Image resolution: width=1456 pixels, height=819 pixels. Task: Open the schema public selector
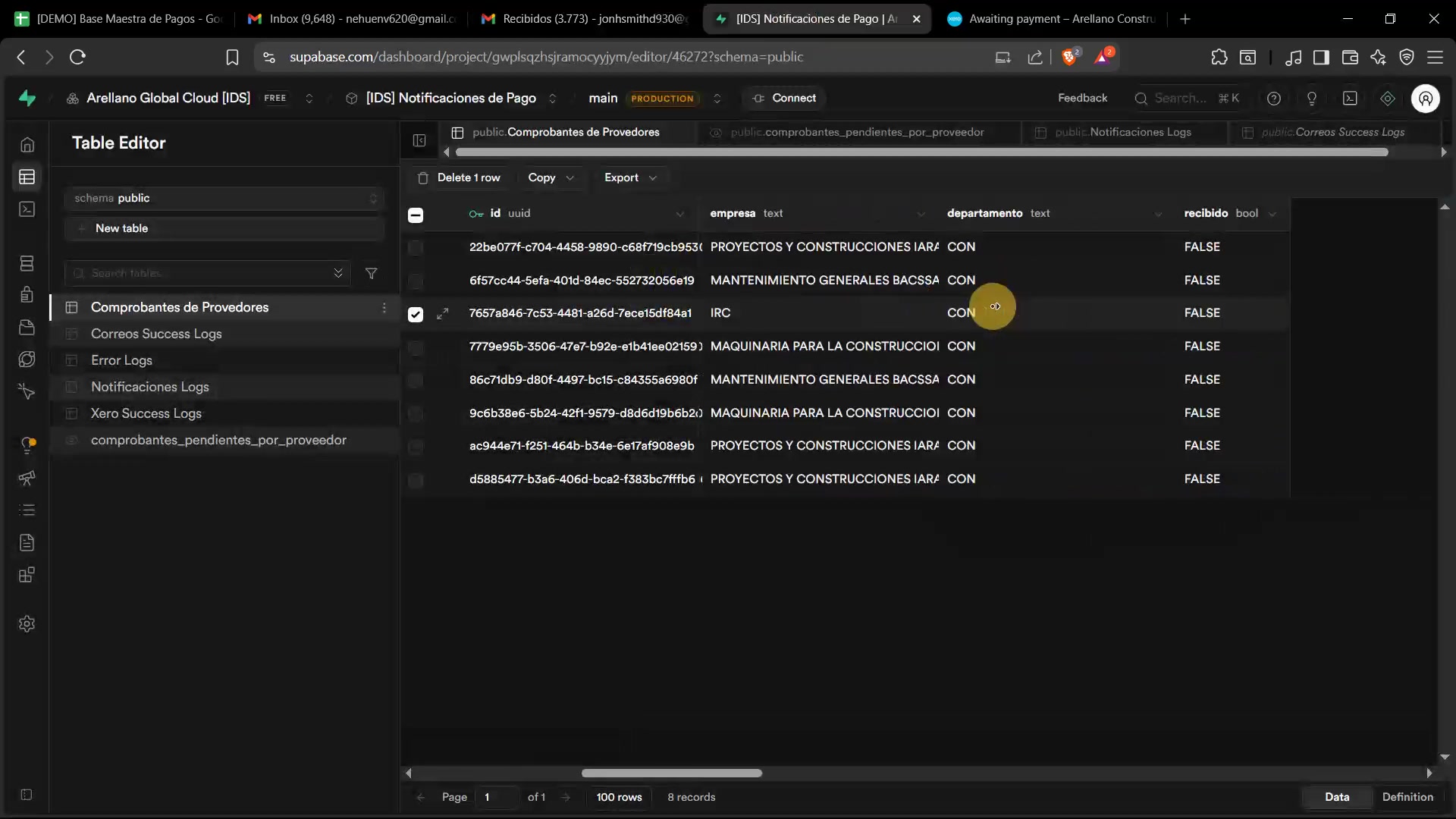224,198
